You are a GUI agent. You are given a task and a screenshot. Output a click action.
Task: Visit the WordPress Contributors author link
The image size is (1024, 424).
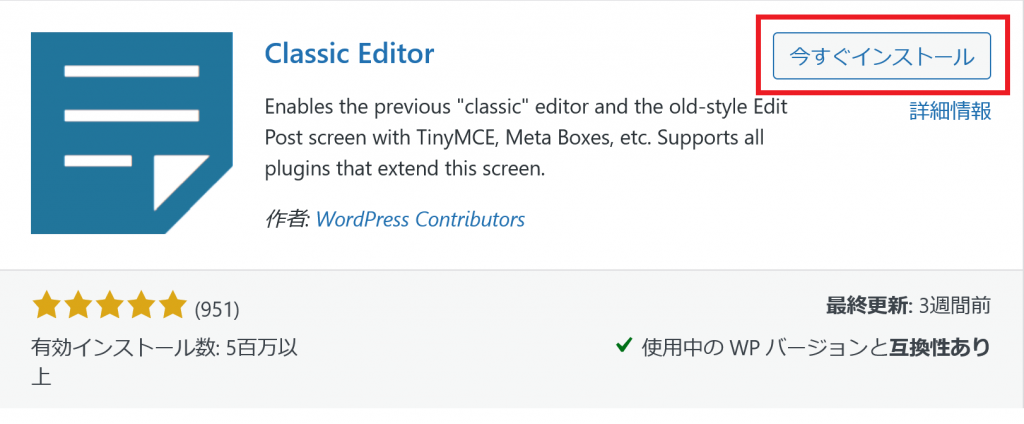pos(420,219)
